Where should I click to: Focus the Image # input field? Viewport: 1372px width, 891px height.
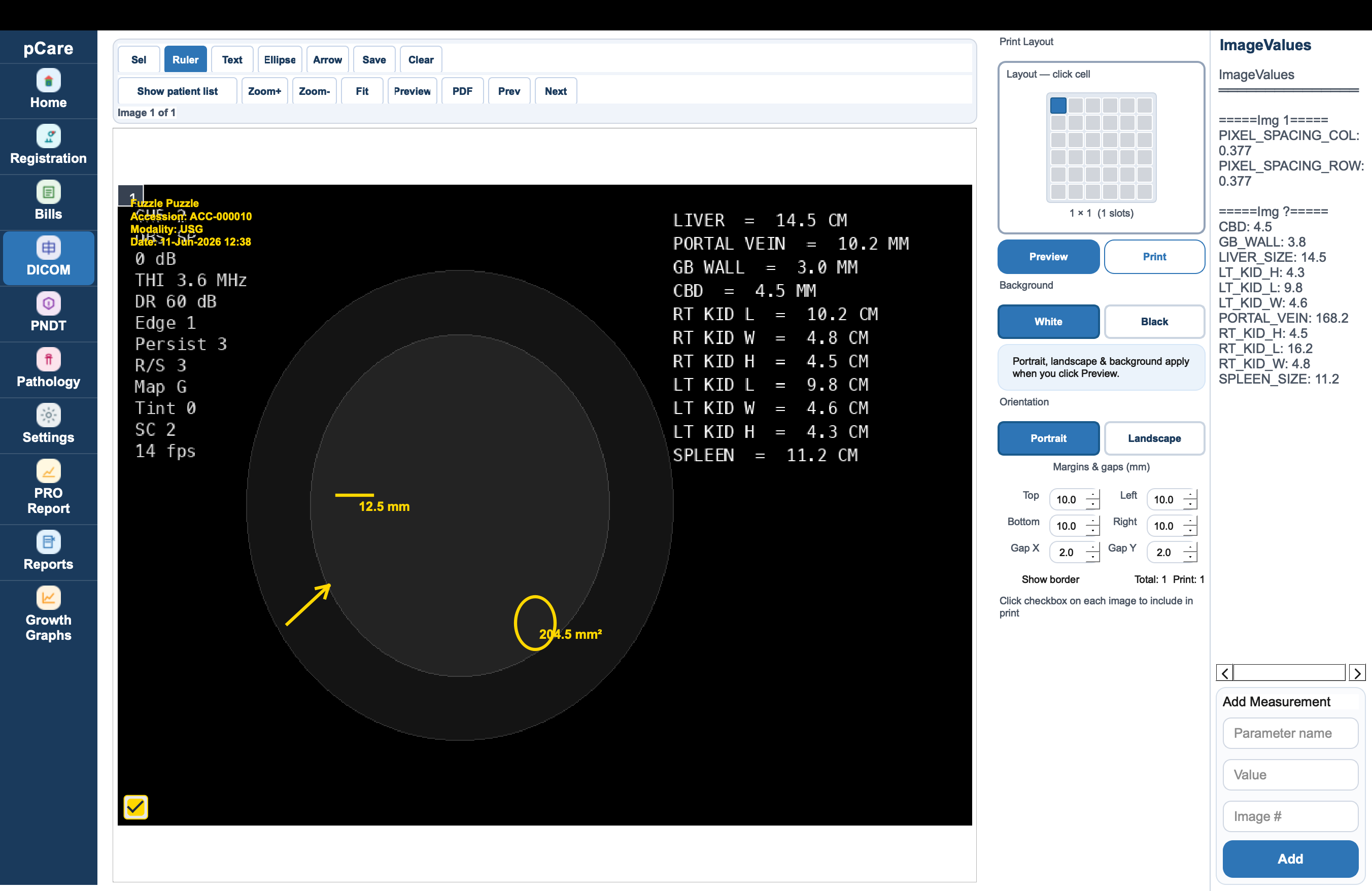click(1290, 816)
